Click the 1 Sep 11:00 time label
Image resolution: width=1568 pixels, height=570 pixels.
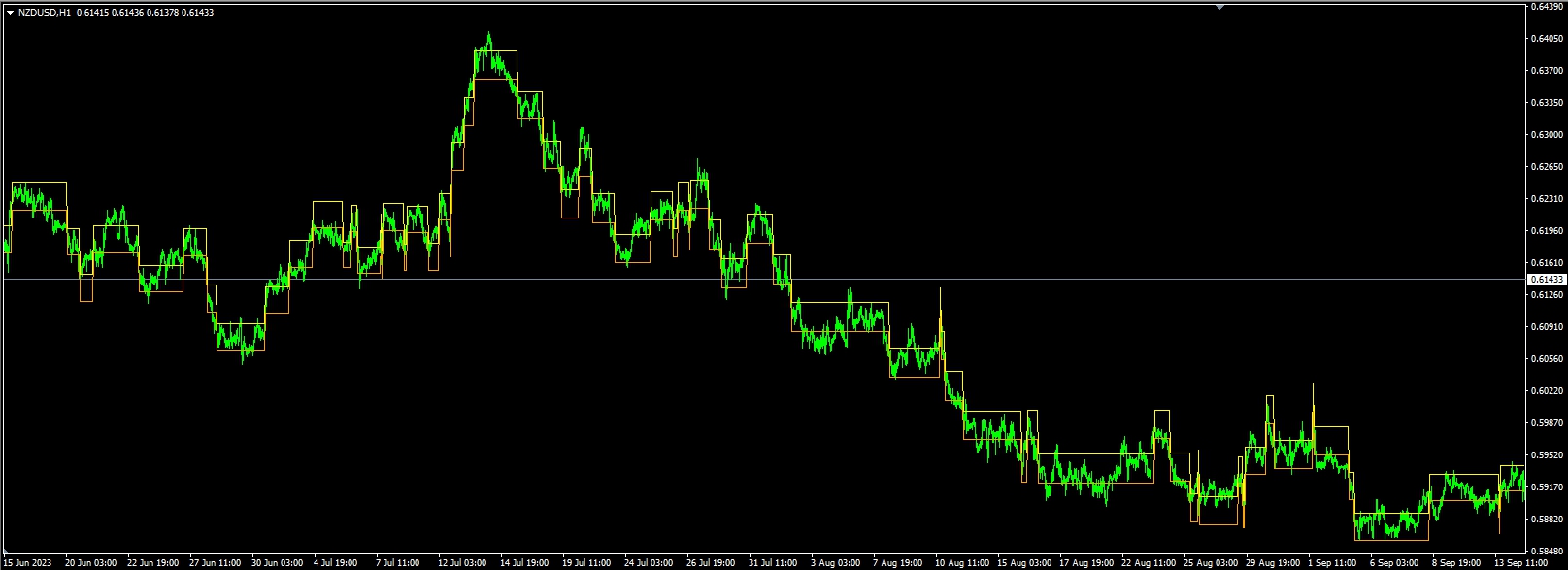[x=1331, y=562]
